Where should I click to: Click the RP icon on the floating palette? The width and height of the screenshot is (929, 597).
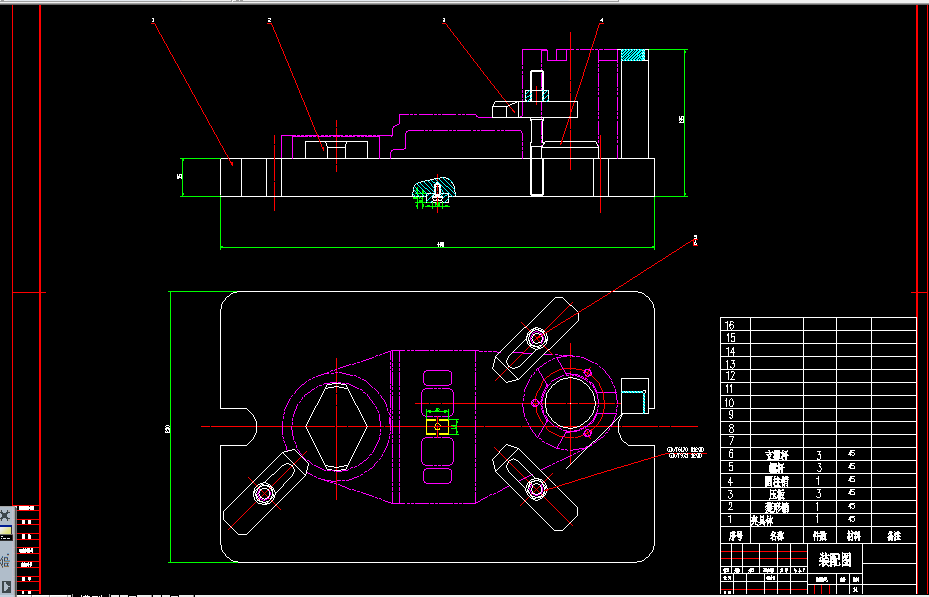[6, 559]
